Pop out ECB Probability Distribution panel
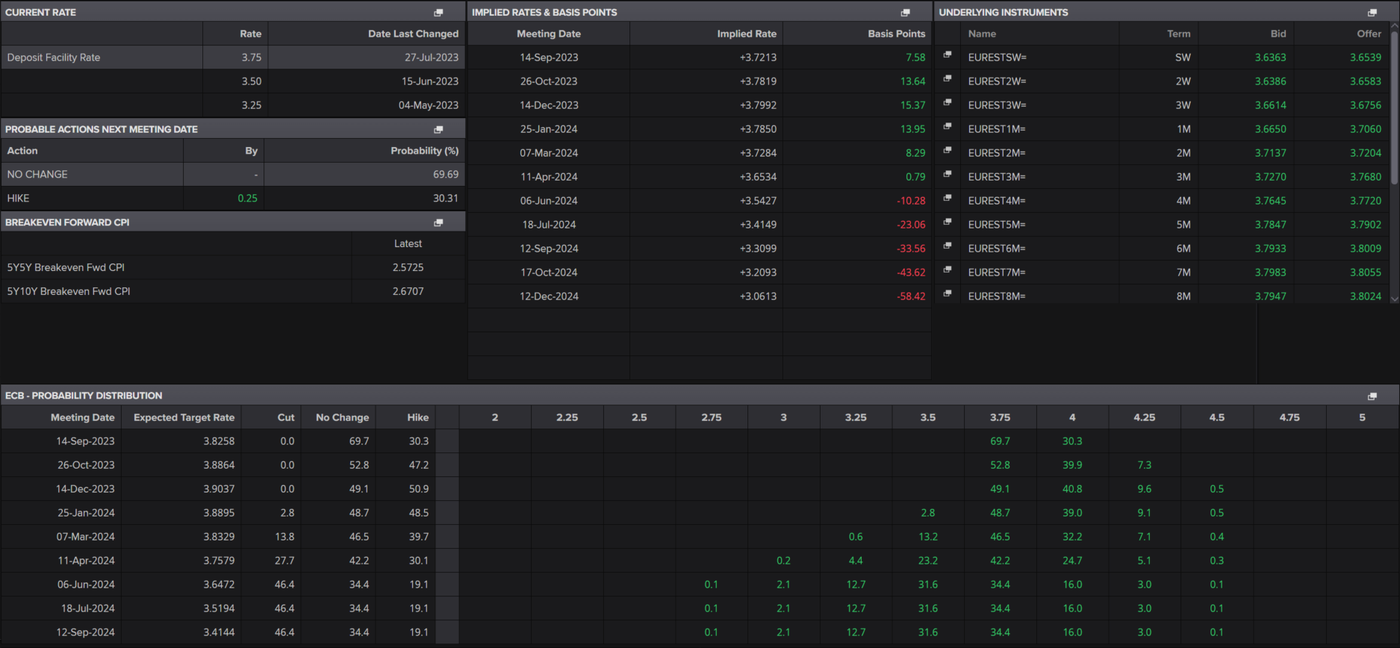Image resolution: width=1400 pixels, height=648 pixels. click(1372, 396)
